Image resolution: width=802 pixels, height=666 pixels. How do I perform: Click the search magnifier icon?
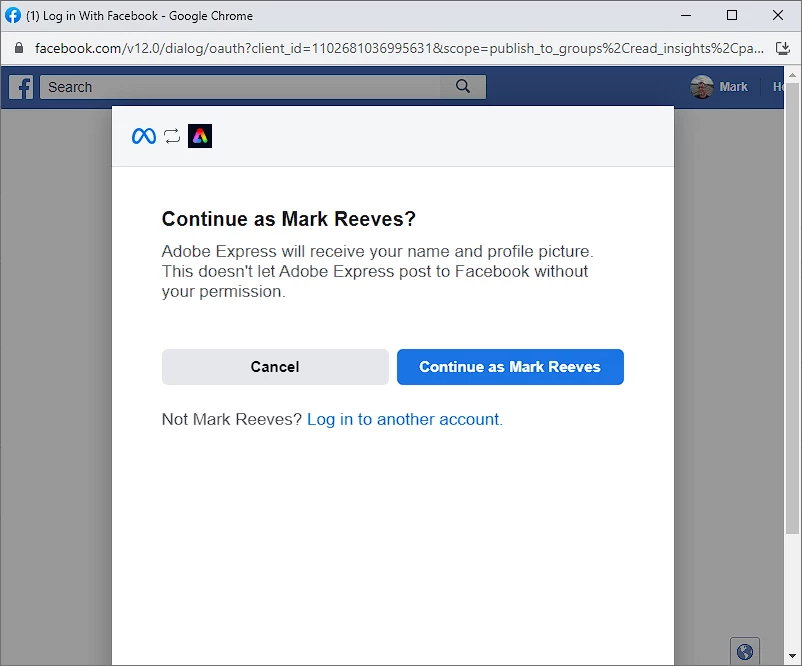point(462,86)
